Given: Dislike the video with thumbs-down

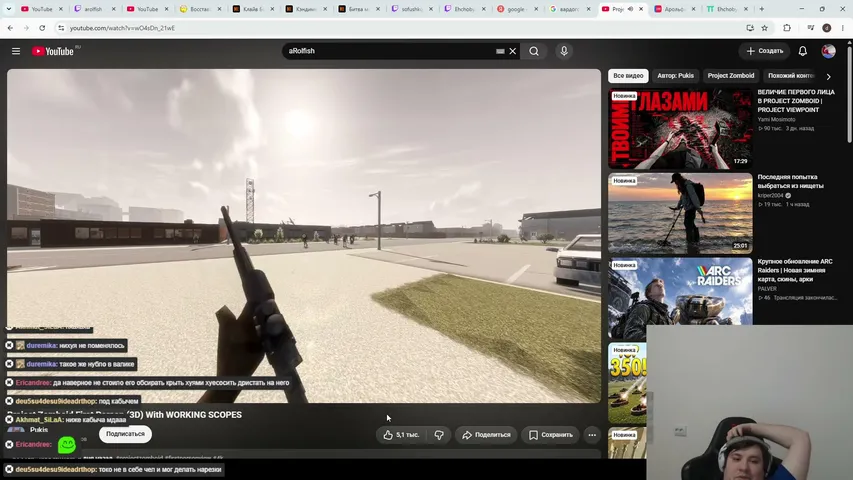Looking at the screenshot, I should click(439, 435).
